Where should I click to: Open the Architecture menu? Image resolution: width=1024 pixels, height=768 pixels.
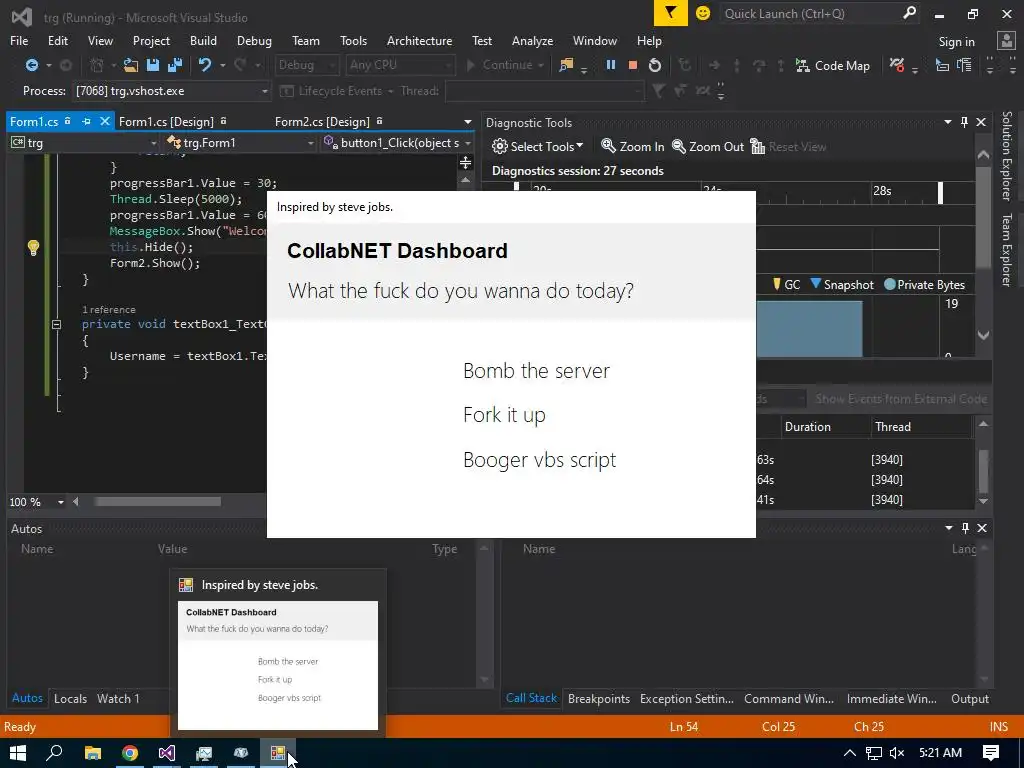tap(419, 40)
